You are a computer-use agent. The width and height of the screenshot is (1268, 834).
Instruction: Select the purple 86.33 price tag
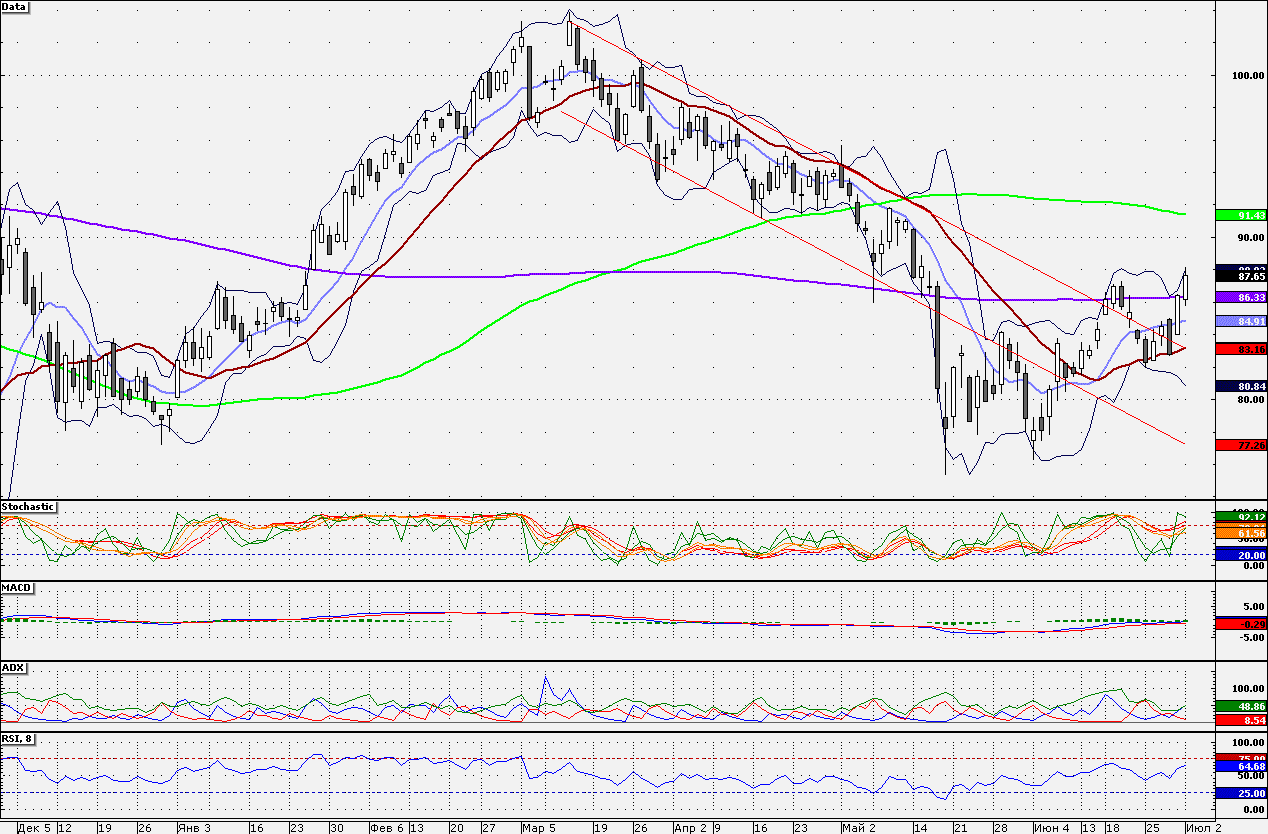click(x=1240, y=298)
